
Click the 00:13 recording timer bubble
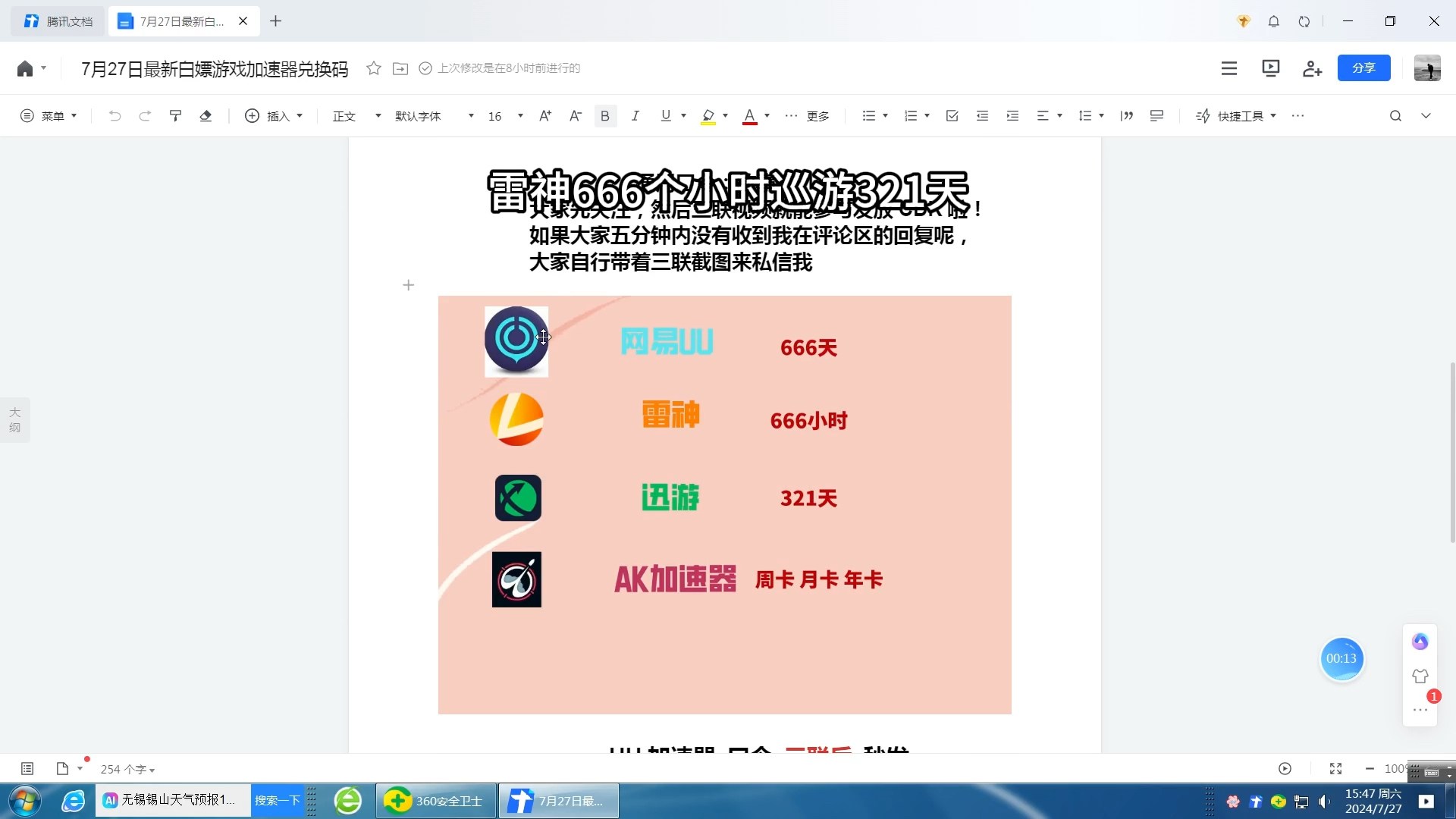click(x=1341, y=658)
